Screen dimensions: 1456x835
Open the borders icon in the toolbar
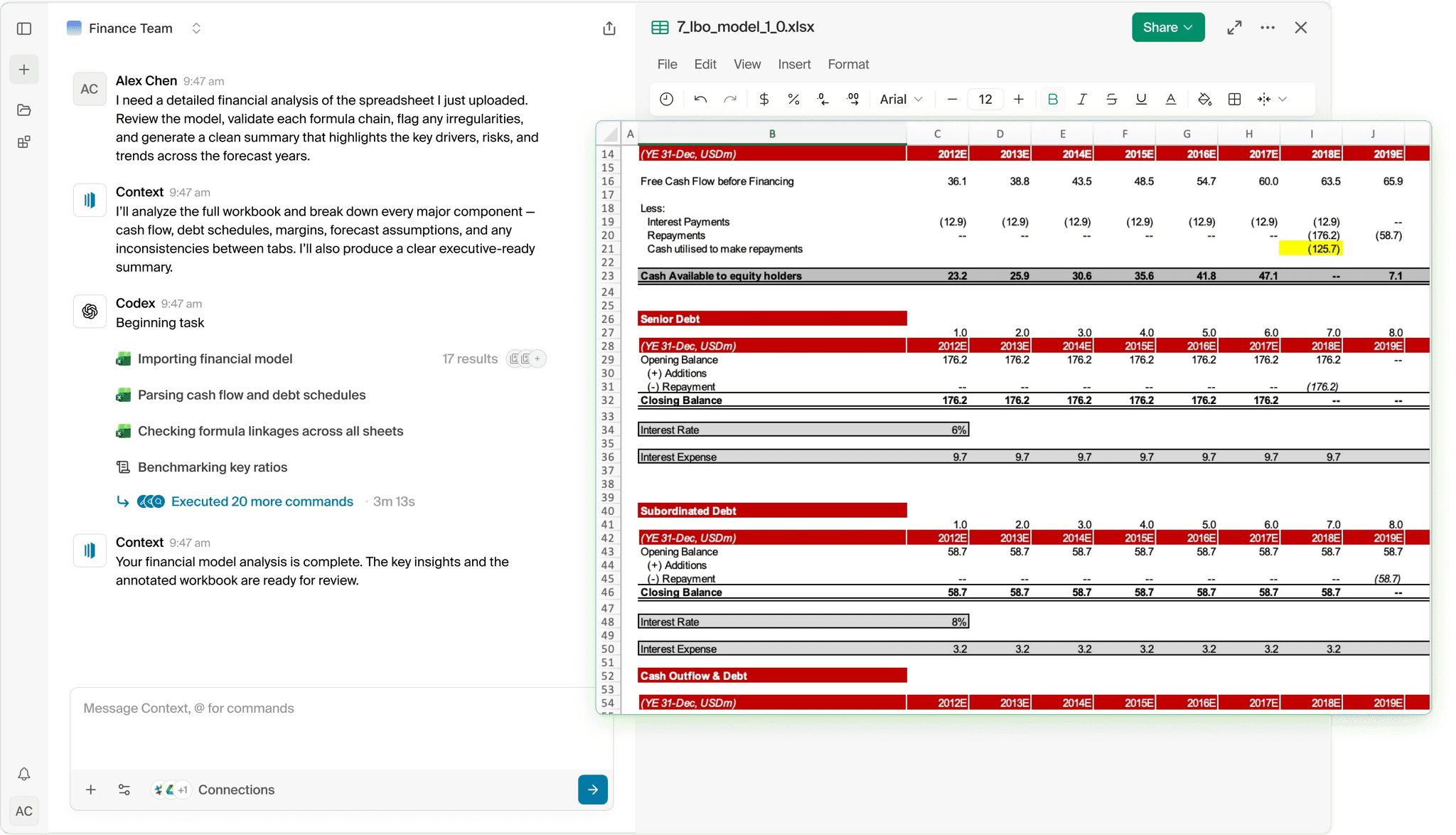[x=1235, y=99]
